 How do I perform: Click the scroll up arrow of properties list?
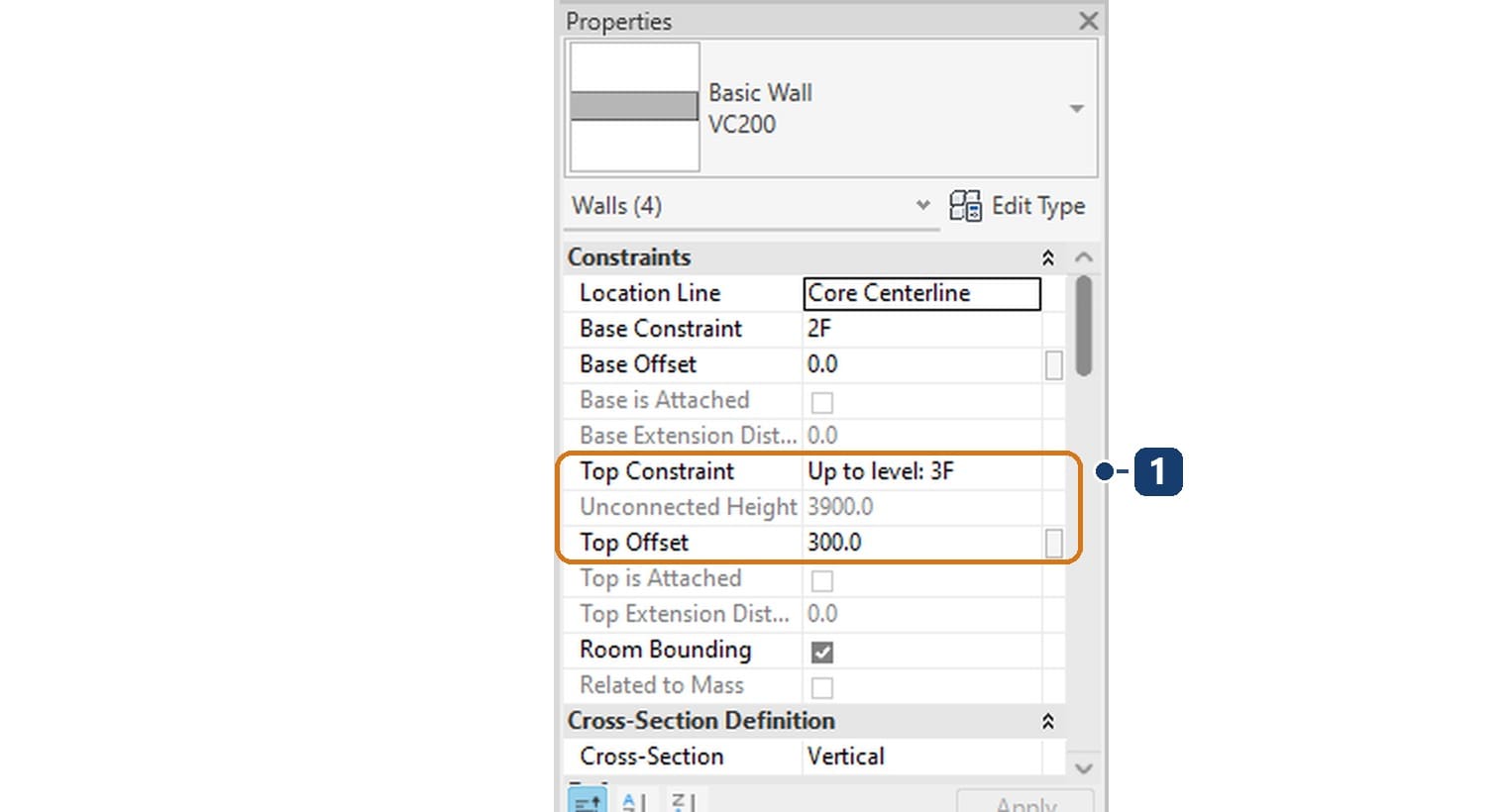1084,257
